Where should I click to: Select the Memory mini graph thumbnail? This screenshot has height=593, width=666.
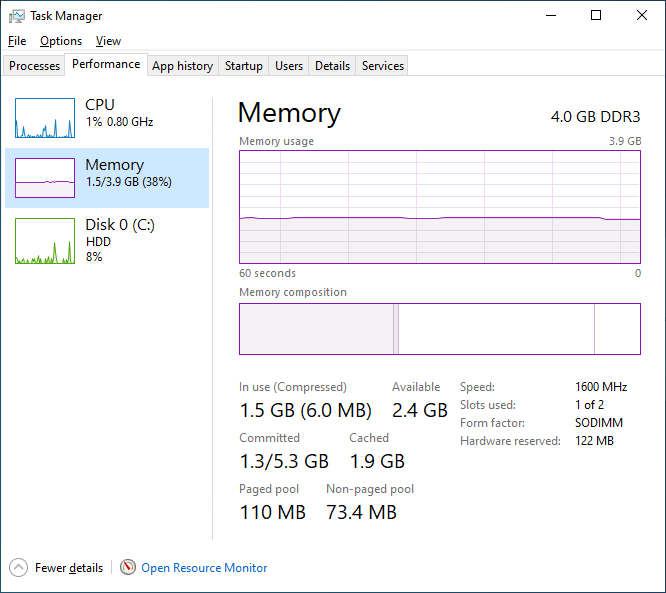tap(45, 178)
